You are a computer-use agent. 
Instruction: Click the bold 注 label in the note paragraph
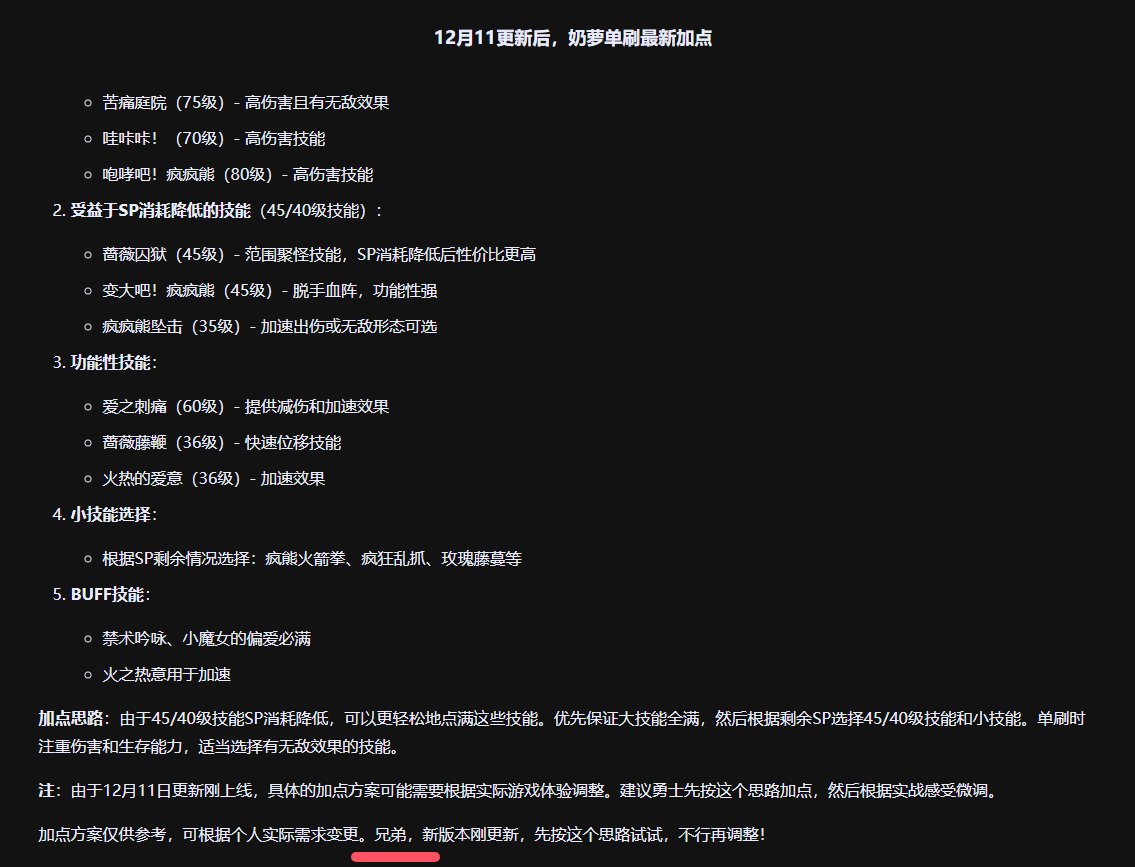pyautogui.click(x=45, y=792)
